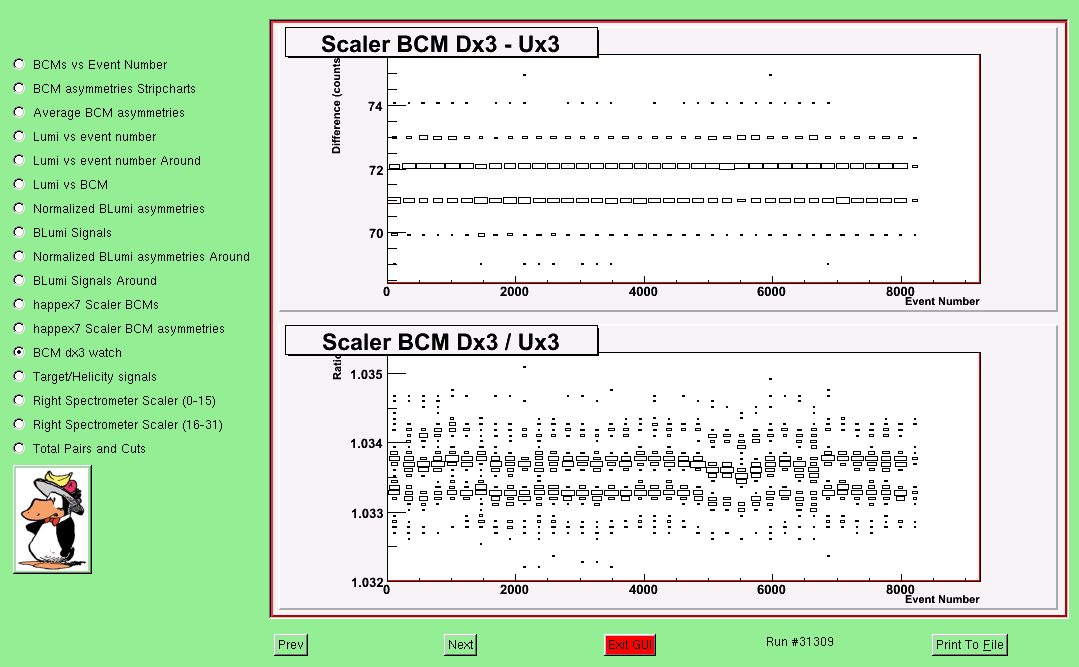
Task: Click top plot's Event Number axis label
Action: click(942, 301)
